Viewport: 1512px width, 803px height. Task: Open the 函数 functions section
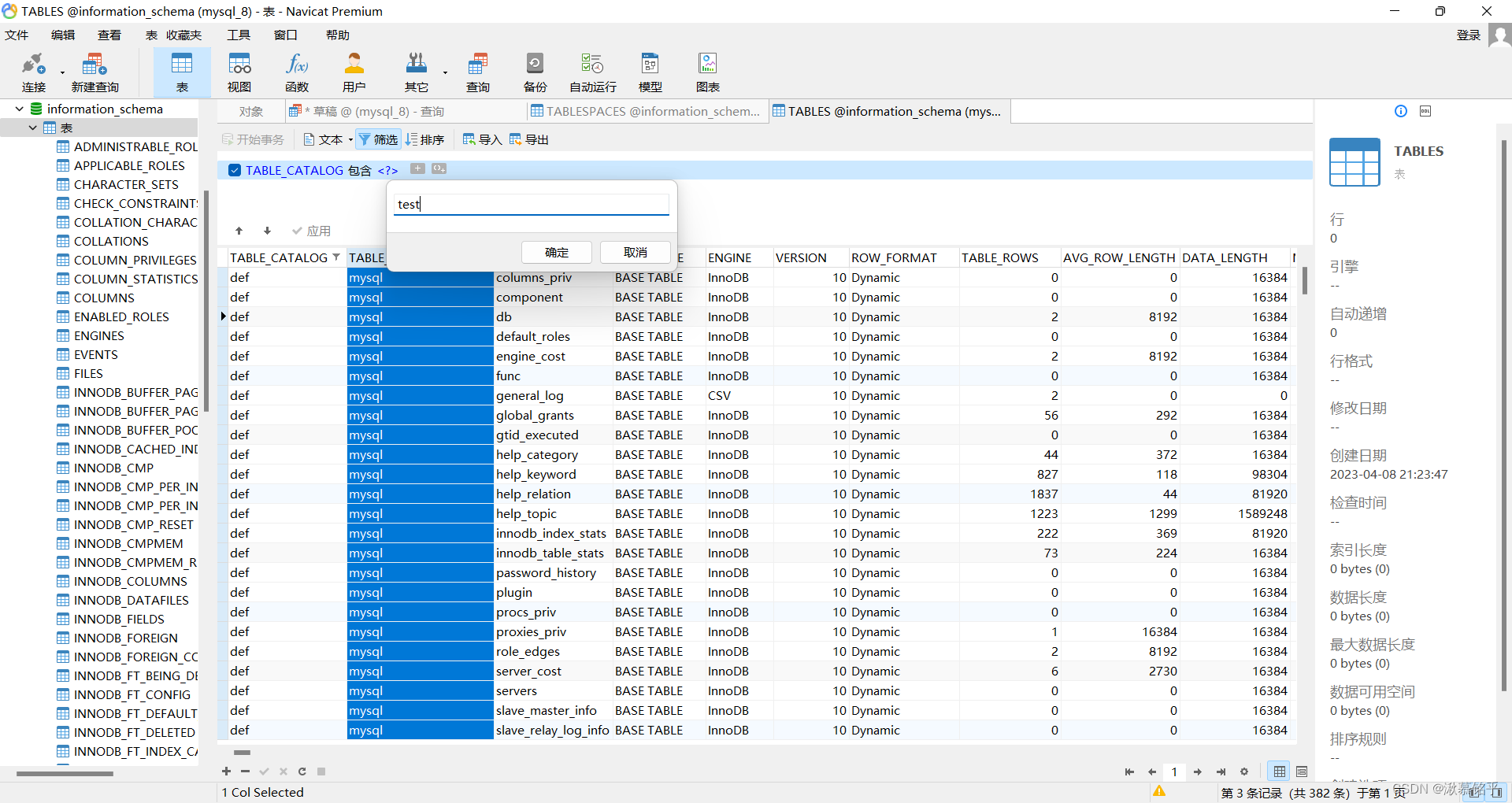(297, 72)
